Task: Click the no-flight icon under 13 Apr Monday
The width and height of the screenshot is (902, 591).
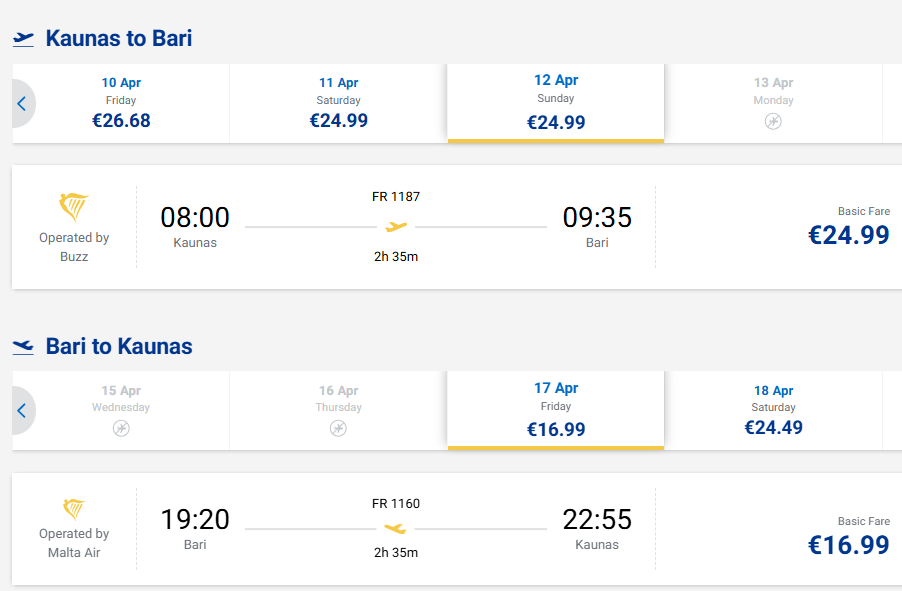Action: pyautogui.click(x=773, y=121)
